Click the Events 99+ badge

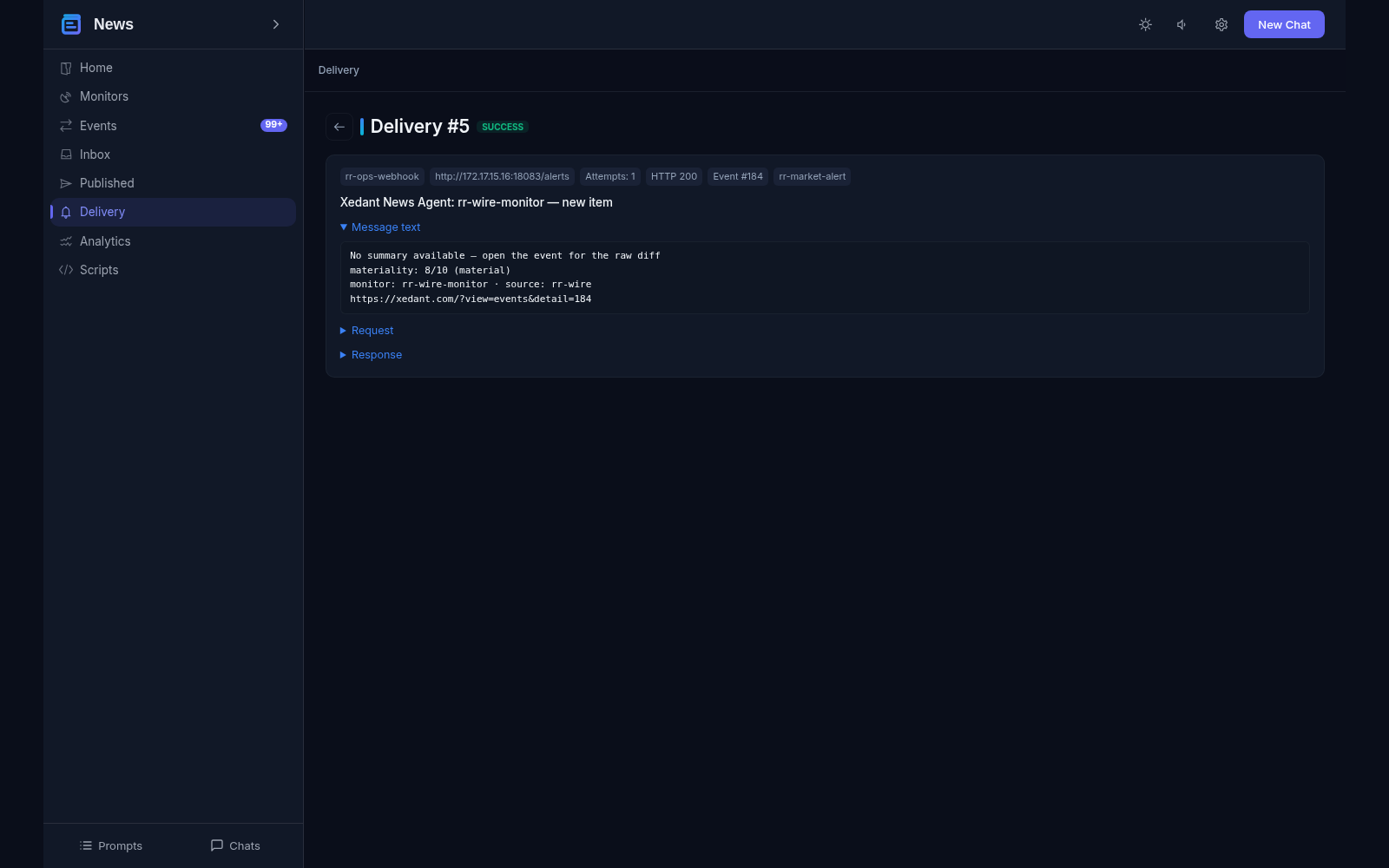pyautogui.click(x=273, y=125)
